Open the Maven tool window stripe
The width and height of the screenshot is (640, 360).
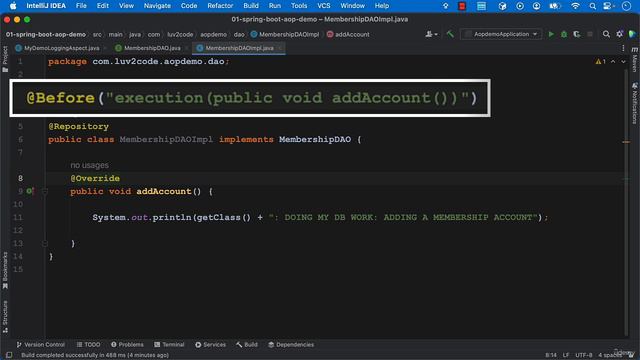point(635,59)
